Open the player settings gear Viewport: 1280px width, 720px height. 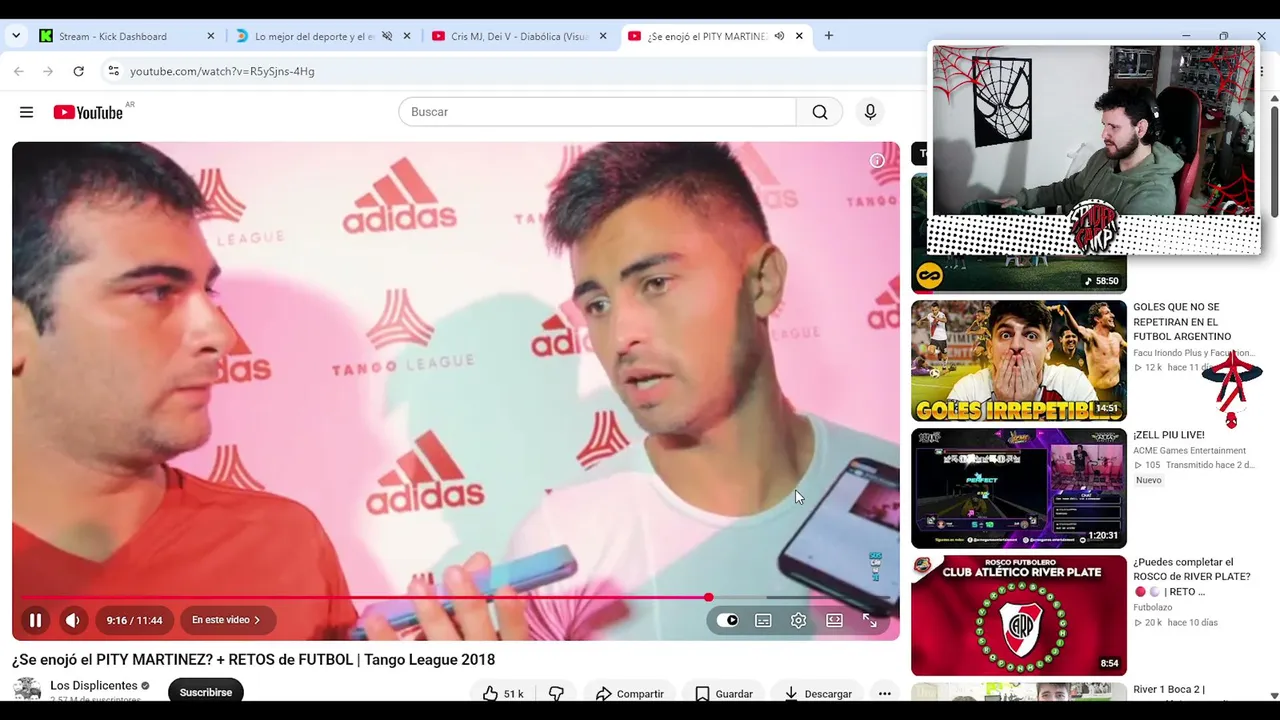[x=798, y=620]
